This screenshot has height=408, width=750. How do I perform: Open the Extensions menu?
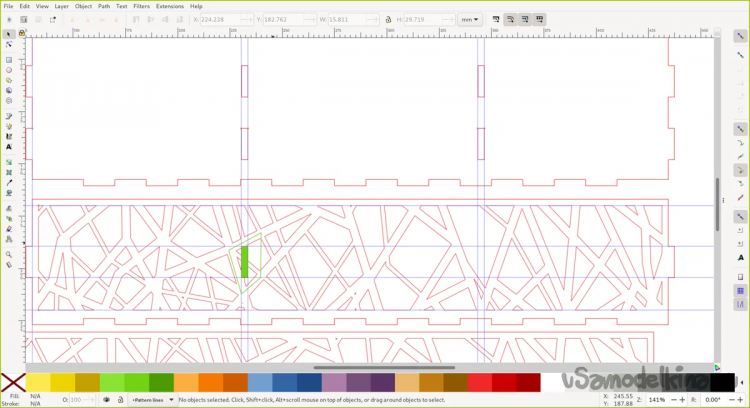[170, 6]
